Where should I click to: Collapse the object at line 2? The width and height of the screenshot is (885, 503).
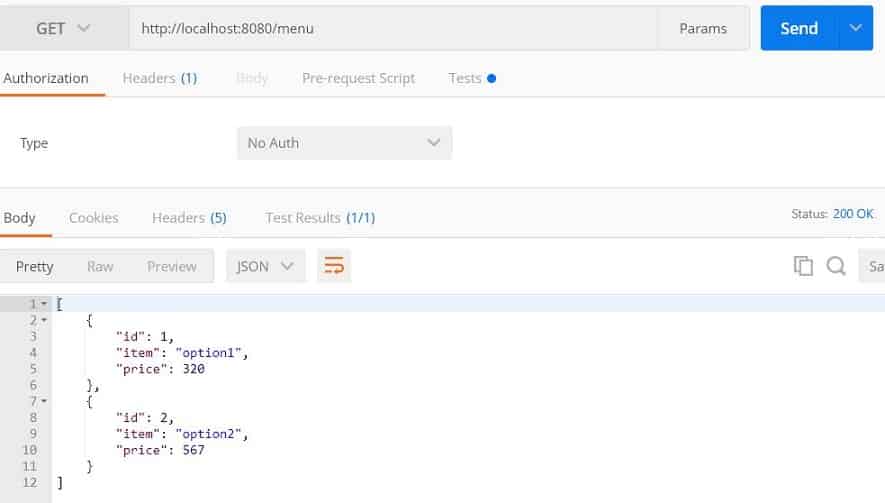(44, 320)
